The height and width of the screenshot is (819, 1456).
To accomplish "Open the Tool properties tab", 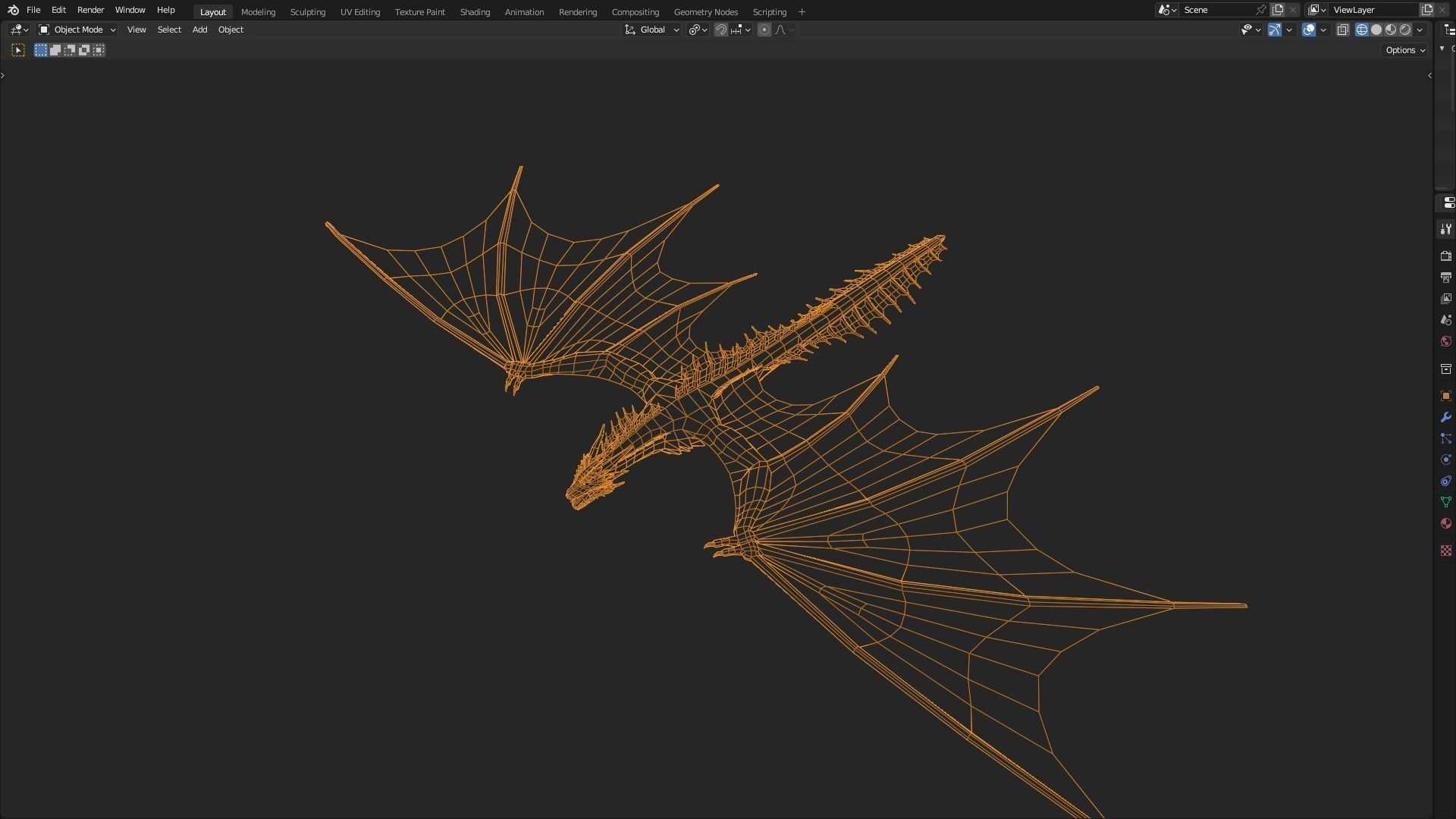I will pyautogui.click(x=1445, y=229).
